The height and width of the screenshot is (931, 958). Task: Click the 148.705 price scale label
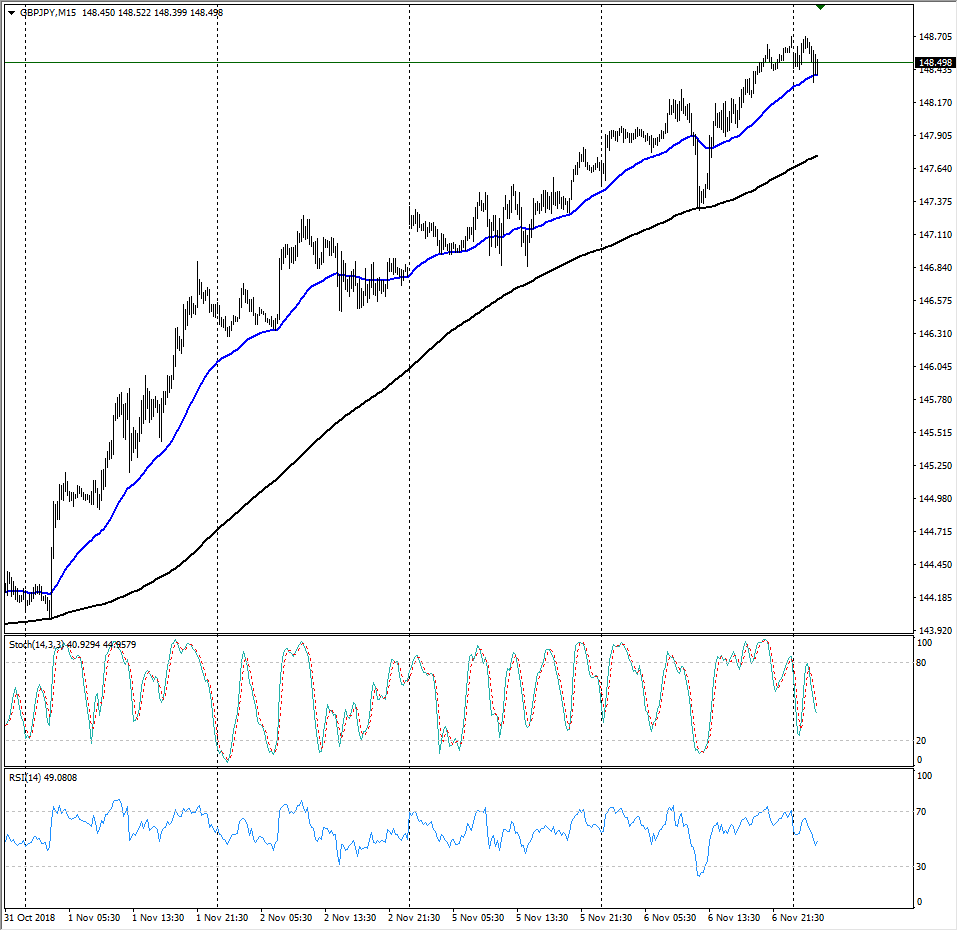pyautogui.click(x=934, y=37)
